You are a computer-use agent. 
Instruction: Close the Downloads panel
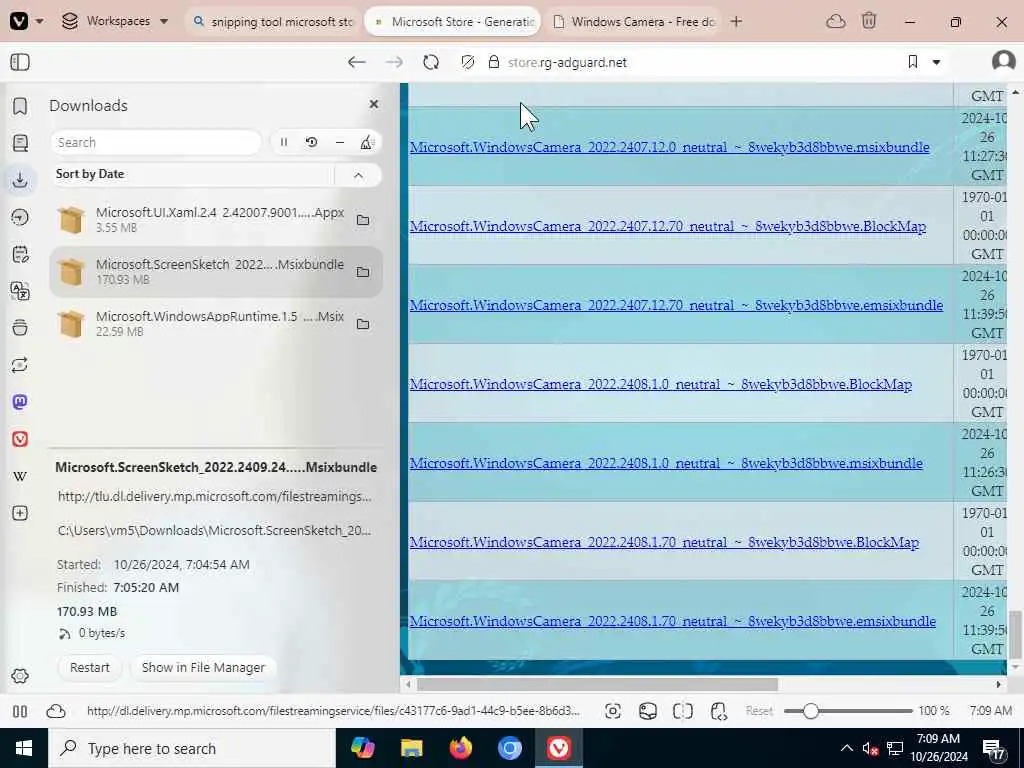[374, 104]
